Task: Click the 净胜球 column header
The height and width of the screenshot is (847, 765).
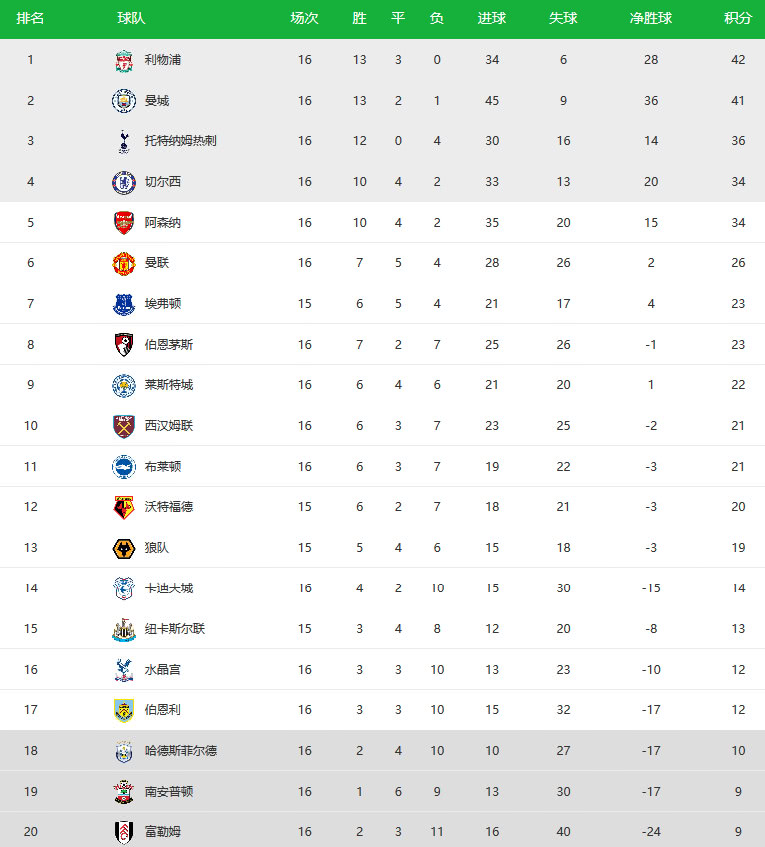Action: [650, 19]
